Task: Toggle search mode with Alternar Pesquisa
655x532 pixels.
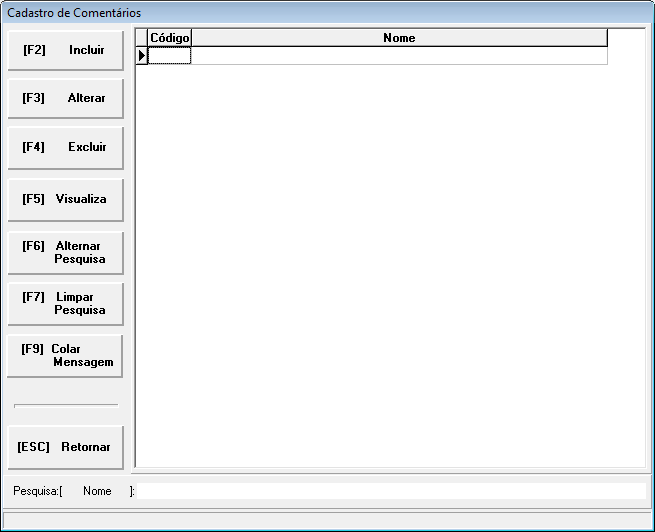Action: click(65, 252)
